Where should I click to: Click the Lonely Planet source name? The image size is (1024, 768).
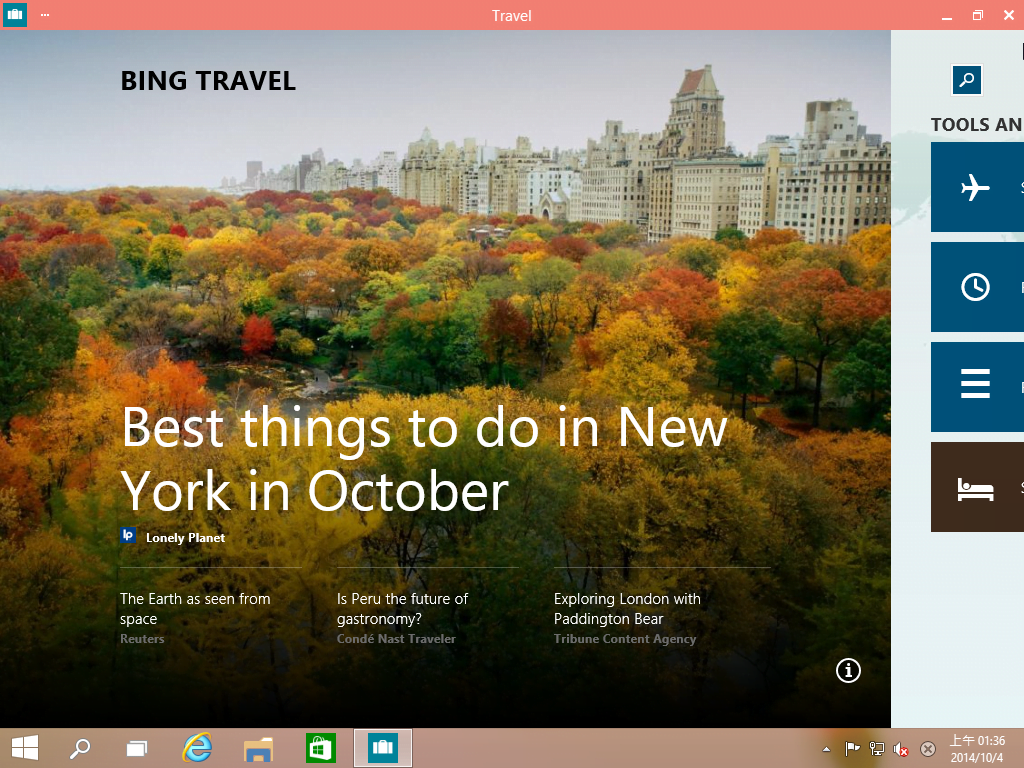pos(185,537)
